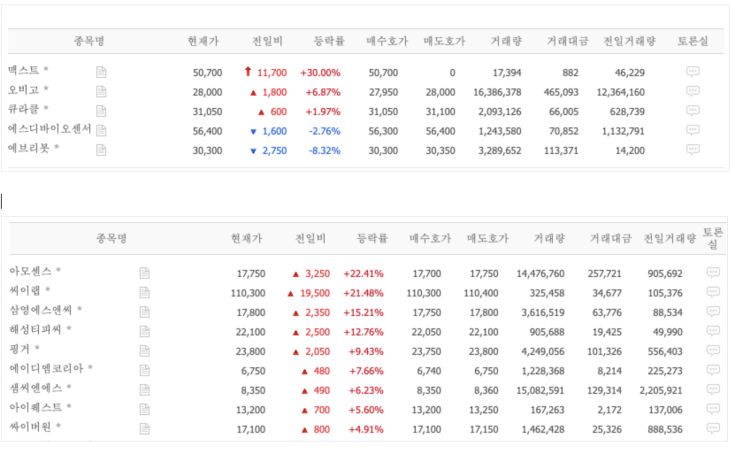Viewport: 743px width, 454px height.
Task: Open the 아모센스 stock link
Action: pos(30,271)
